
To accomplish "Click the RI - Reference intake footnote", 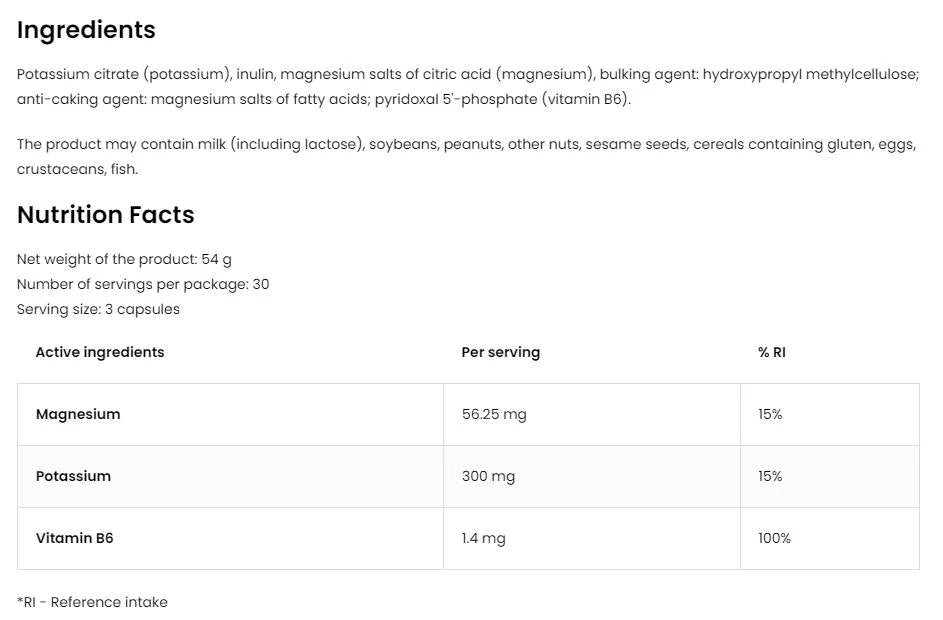I will pos(92,602).
